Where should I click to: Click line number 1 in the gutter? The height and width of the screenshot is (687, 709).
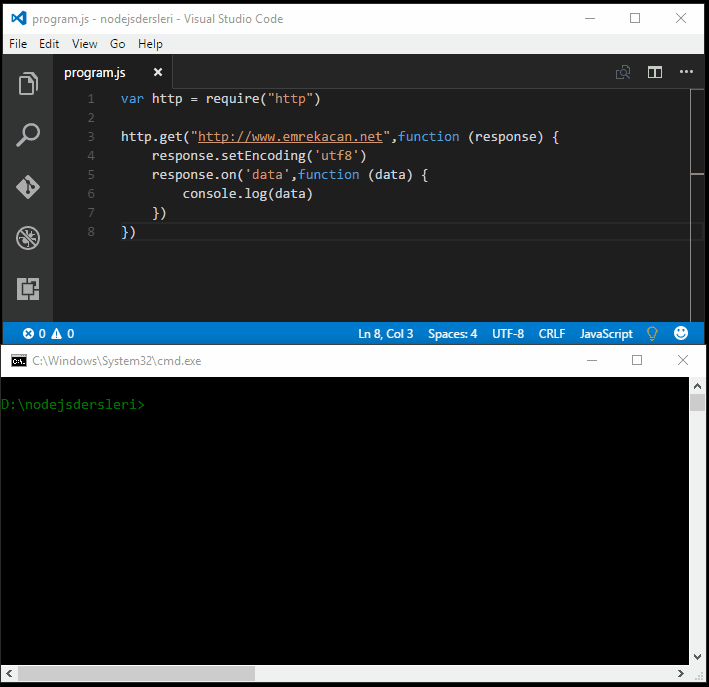(91, 99)
